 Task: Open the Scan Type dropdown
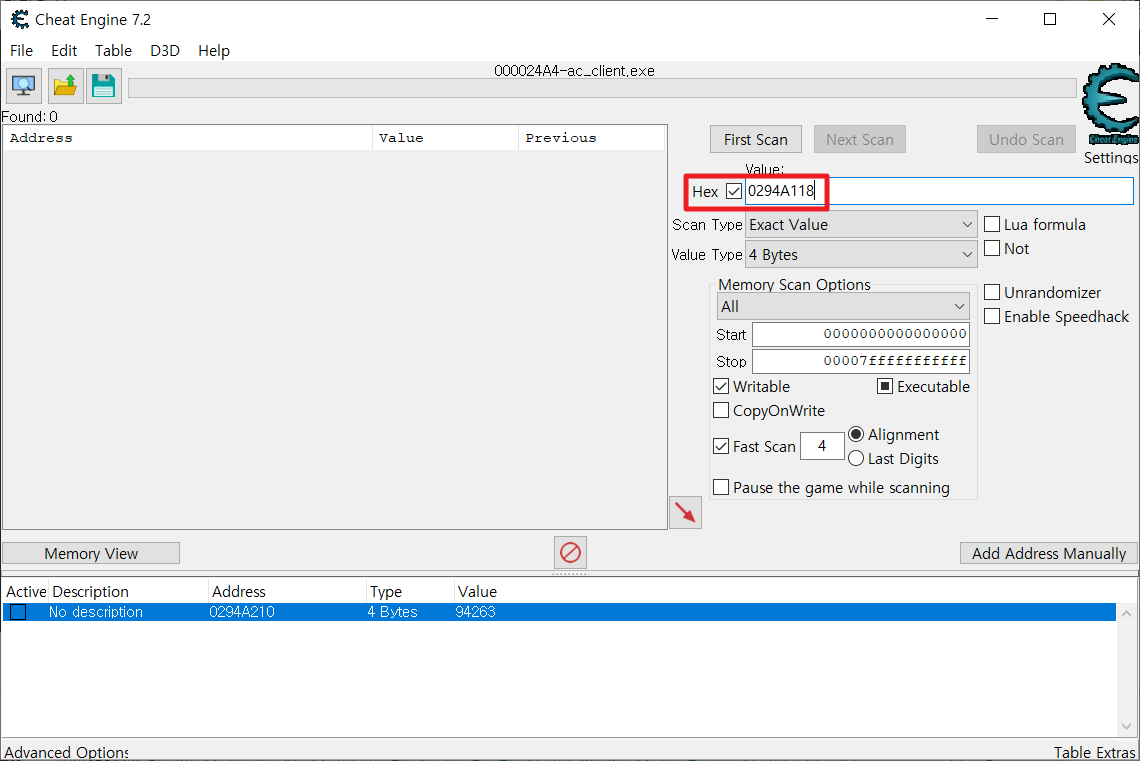pyautogui.click(x=861, y=225)
